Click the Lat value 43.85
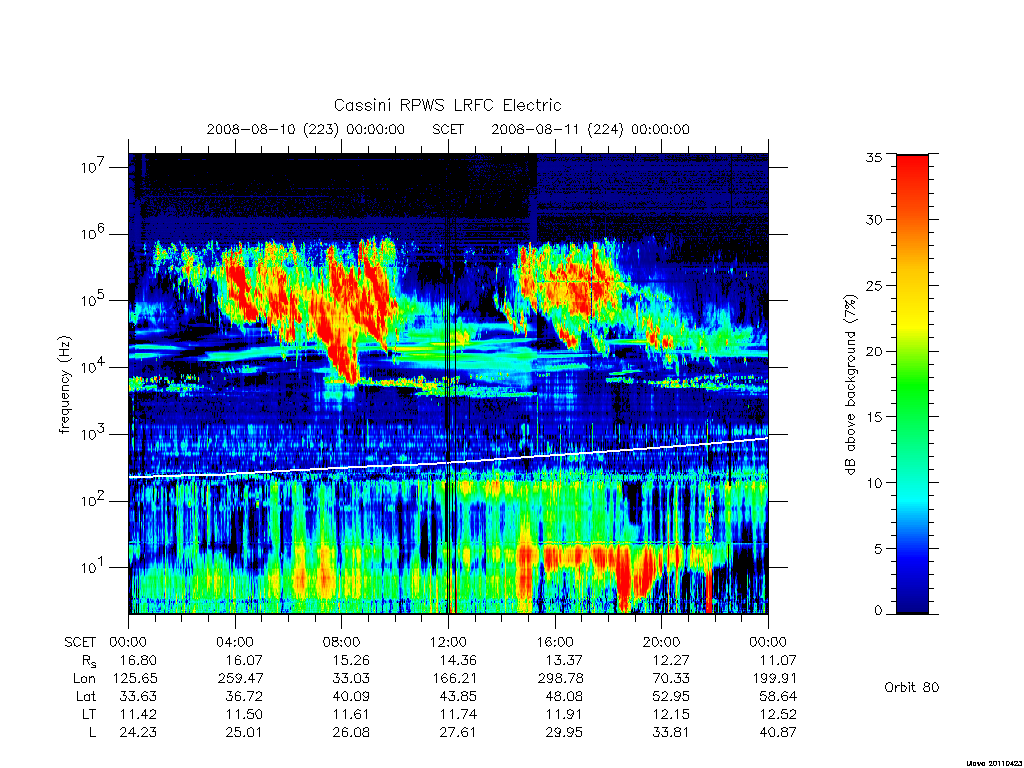 (457, 696)
